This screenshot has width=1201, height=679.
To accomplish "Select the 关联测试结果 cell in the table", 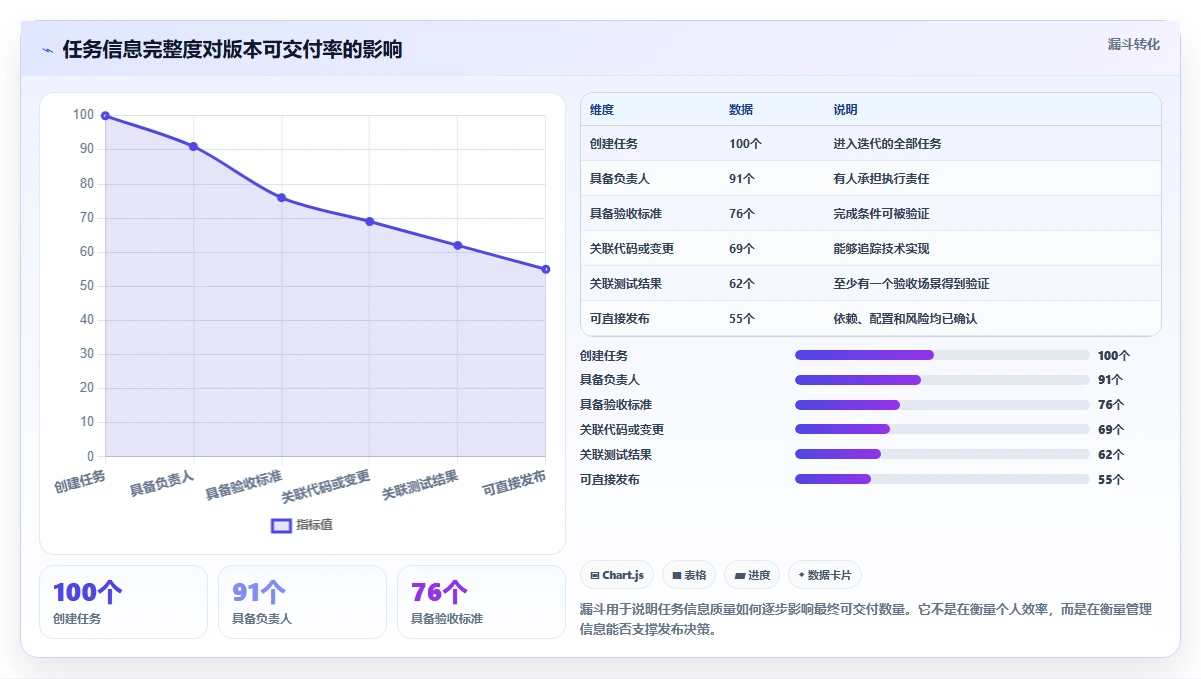I will [x=626, y=284].
